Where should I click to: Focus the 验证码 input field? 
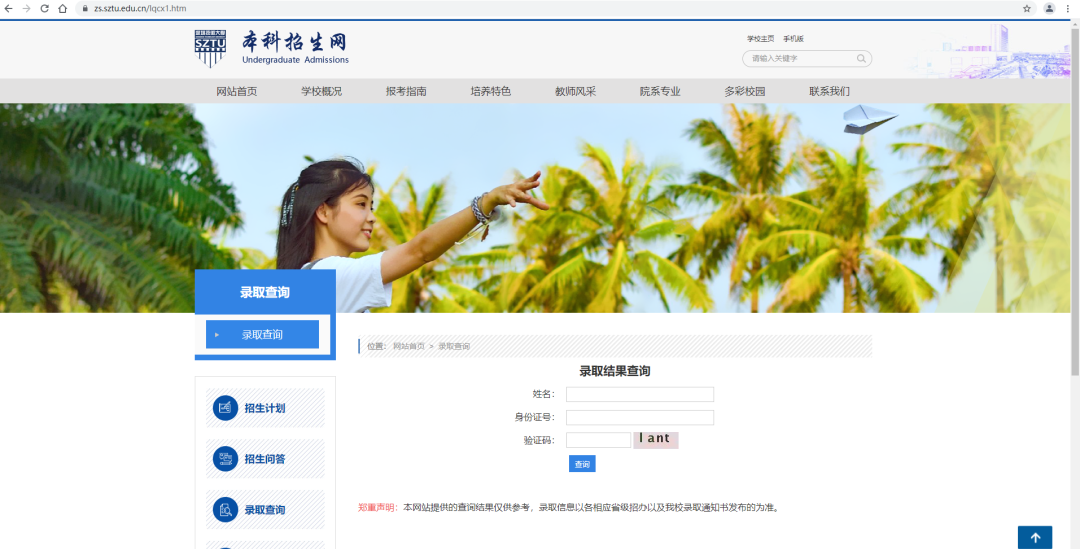pos(599,439)
